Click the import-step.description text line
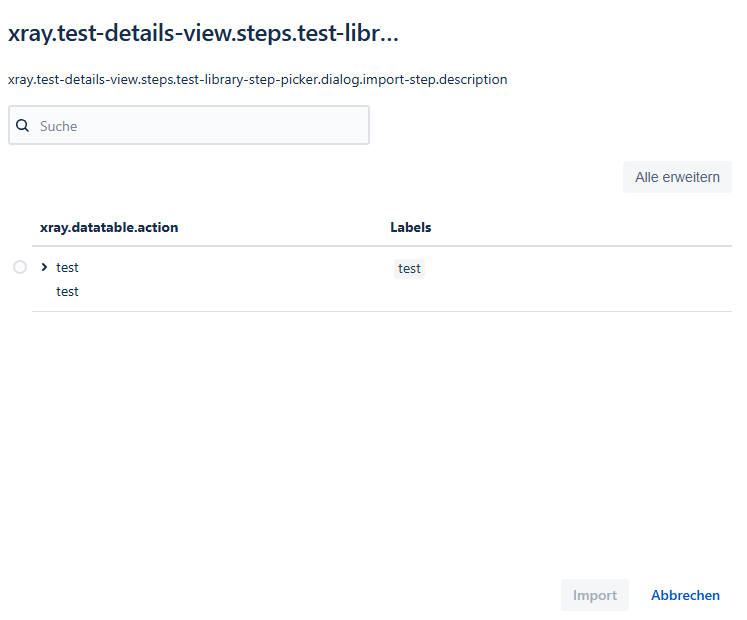This screenshot has width=747, height=620. (257, 79)
